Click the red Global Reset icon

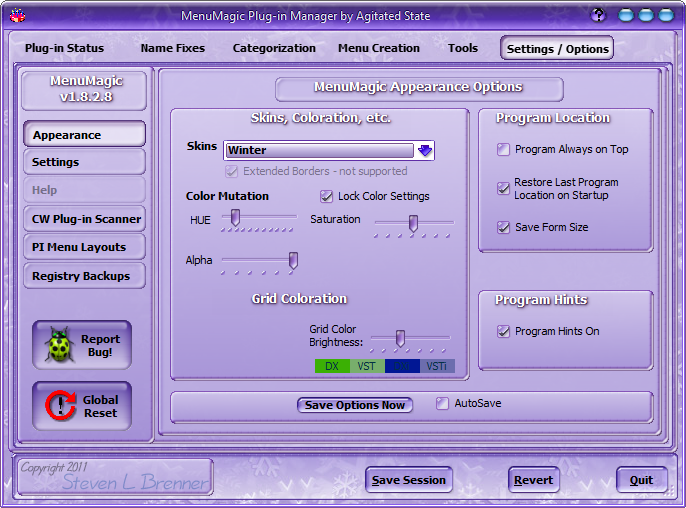[x=61, y=406]
